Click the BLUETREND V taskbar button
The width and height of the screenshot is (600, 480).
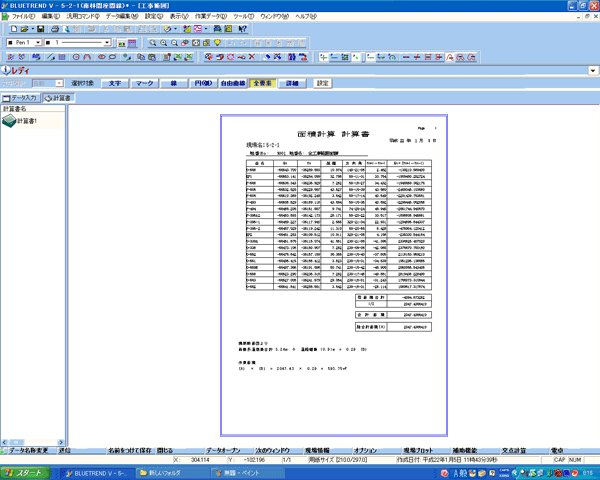(98, 473)
